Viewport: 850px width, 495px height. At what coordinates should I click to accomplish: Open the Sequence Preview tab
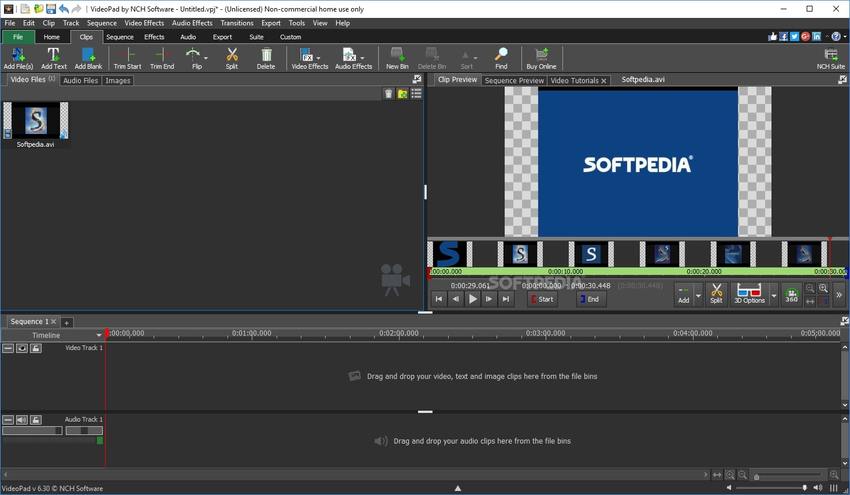tap(514, 80)
